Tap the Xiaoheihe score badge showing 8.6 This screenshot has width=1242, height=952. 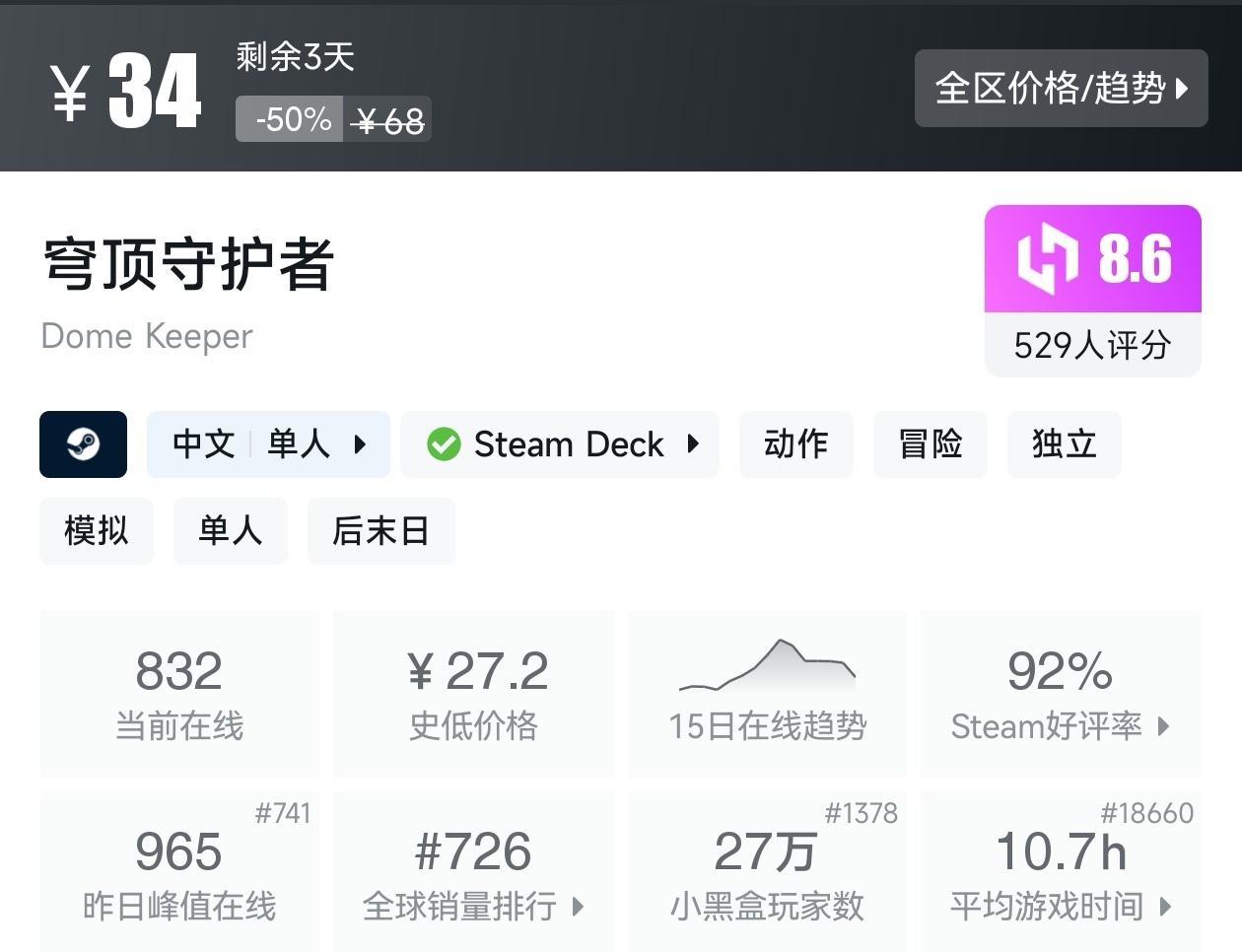click(1092, 257)
